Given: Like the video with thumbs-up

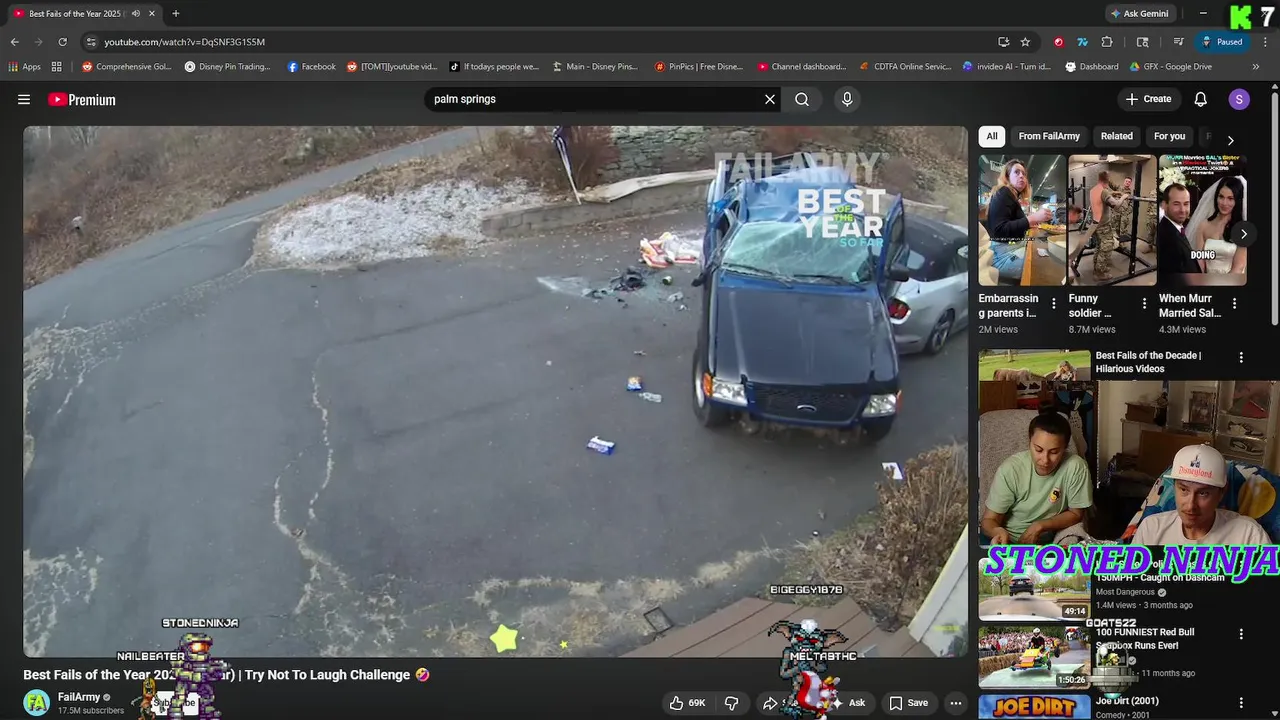Looking at the screenshot, I should point(688,703).
